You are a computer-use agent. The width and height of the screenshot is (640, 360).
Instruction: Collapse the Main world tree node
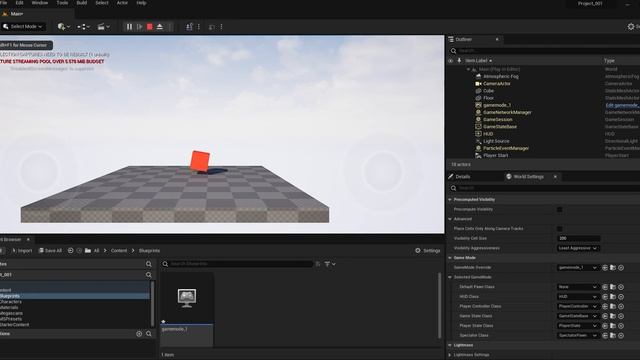(469, 69)
